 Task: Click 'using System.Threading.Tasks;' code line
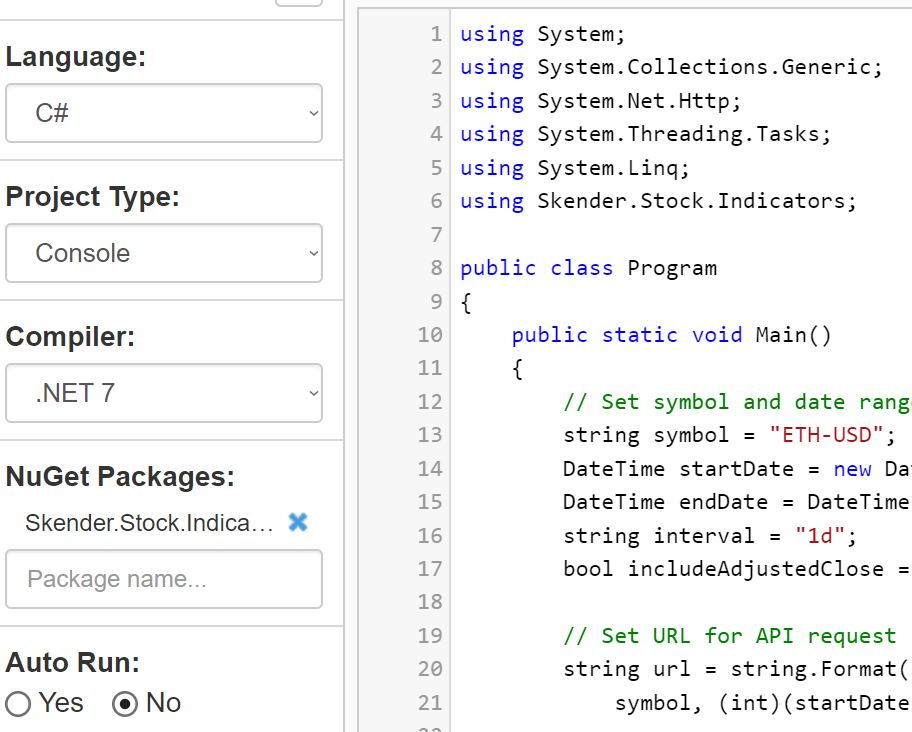pyautogui.click(x=646, y=134)
